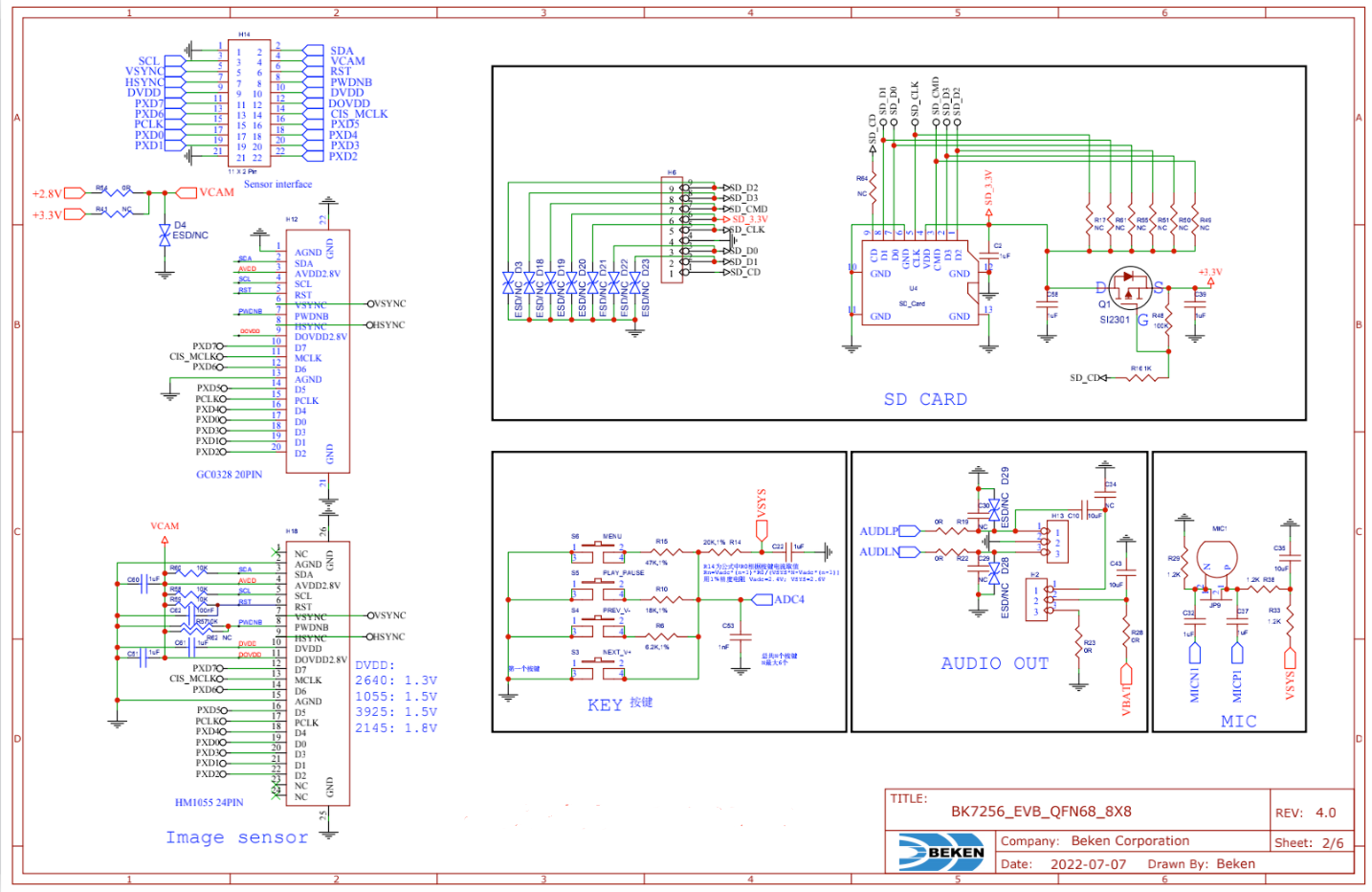Click the '2145: 1.8V' note line

pyautogui.click(x=396, y=728)
